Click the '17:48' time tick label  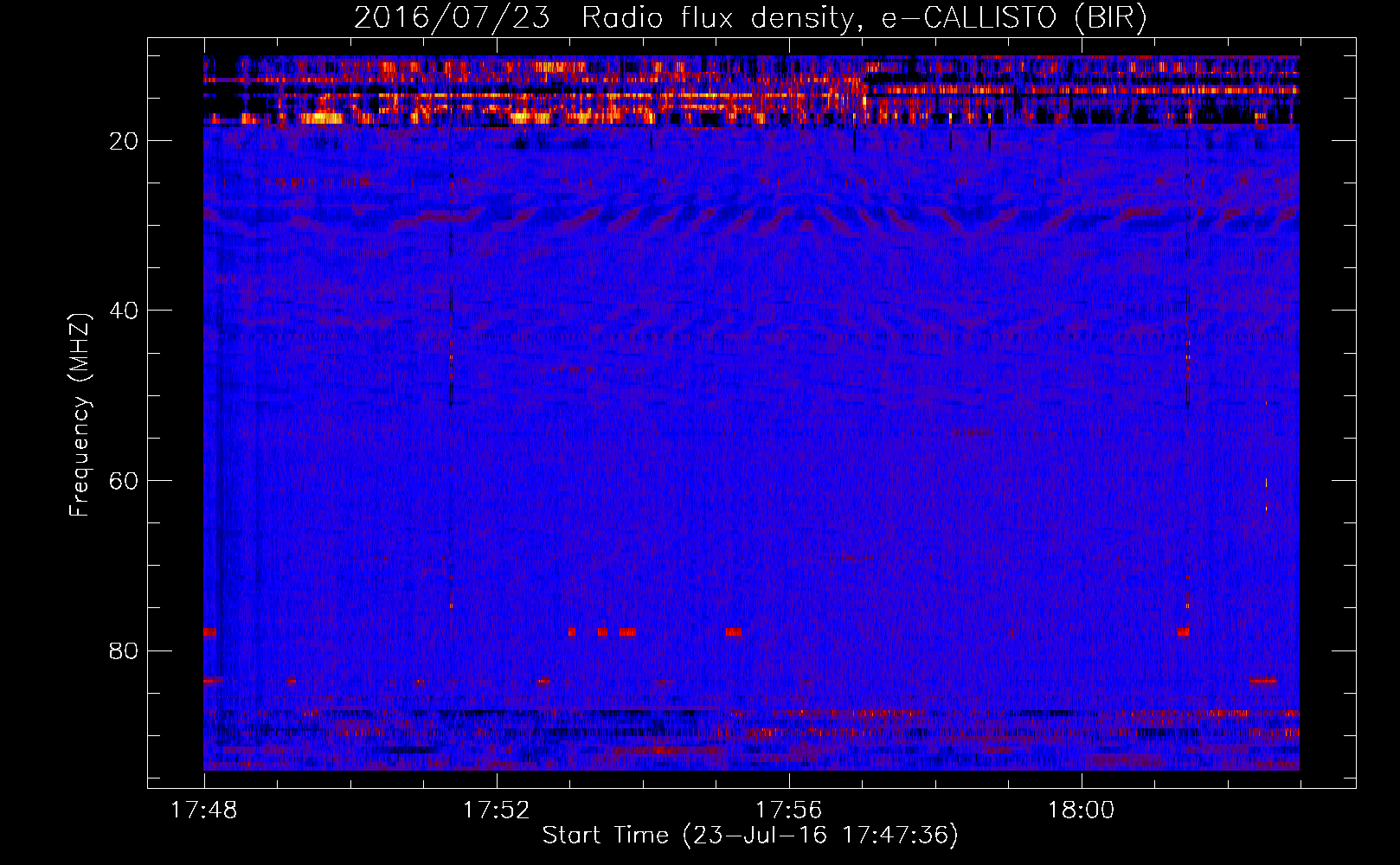tap(204, 811)
